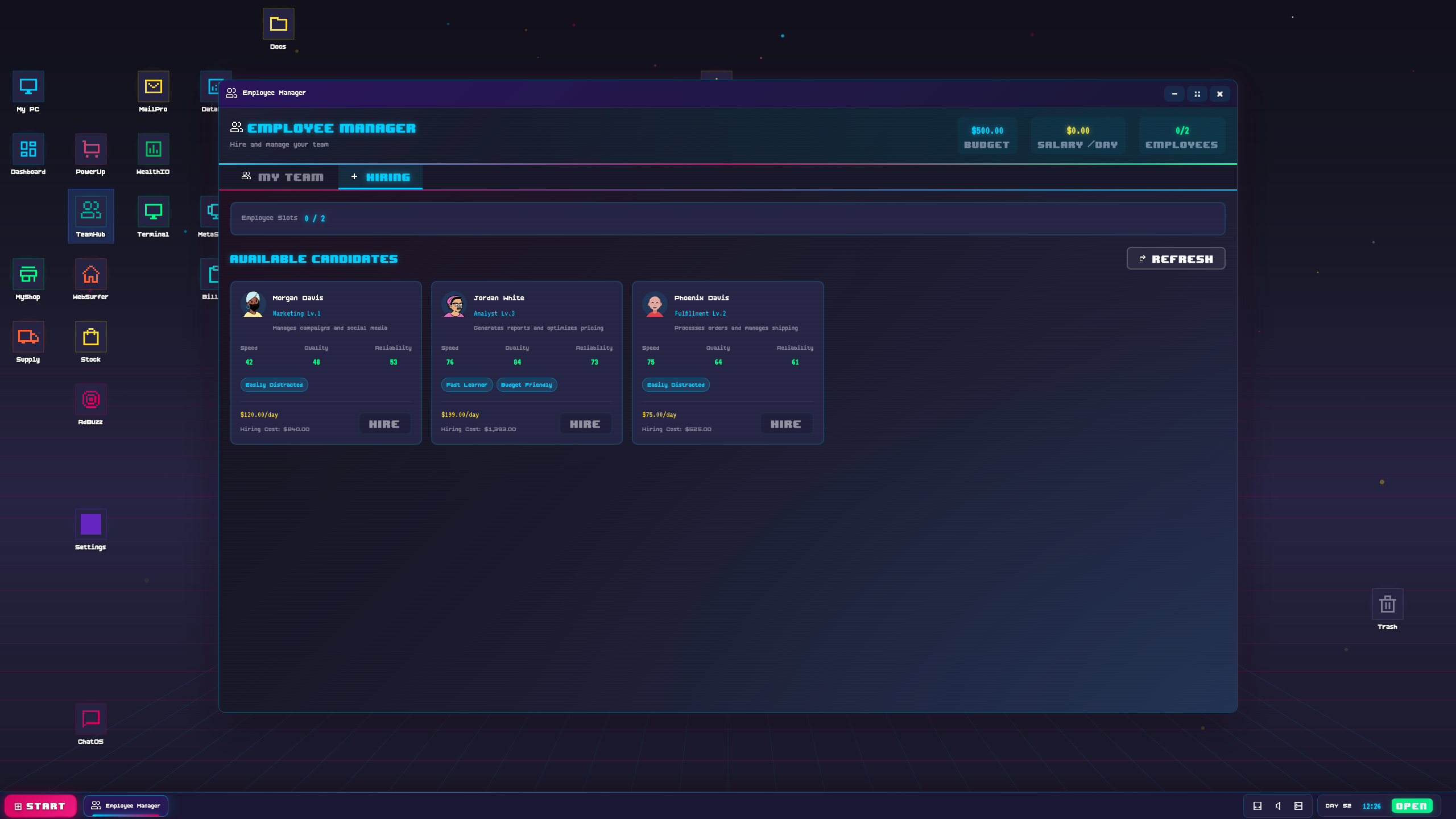
Task: Hire Jordan White the Analyst
Action: coord(585,424)
